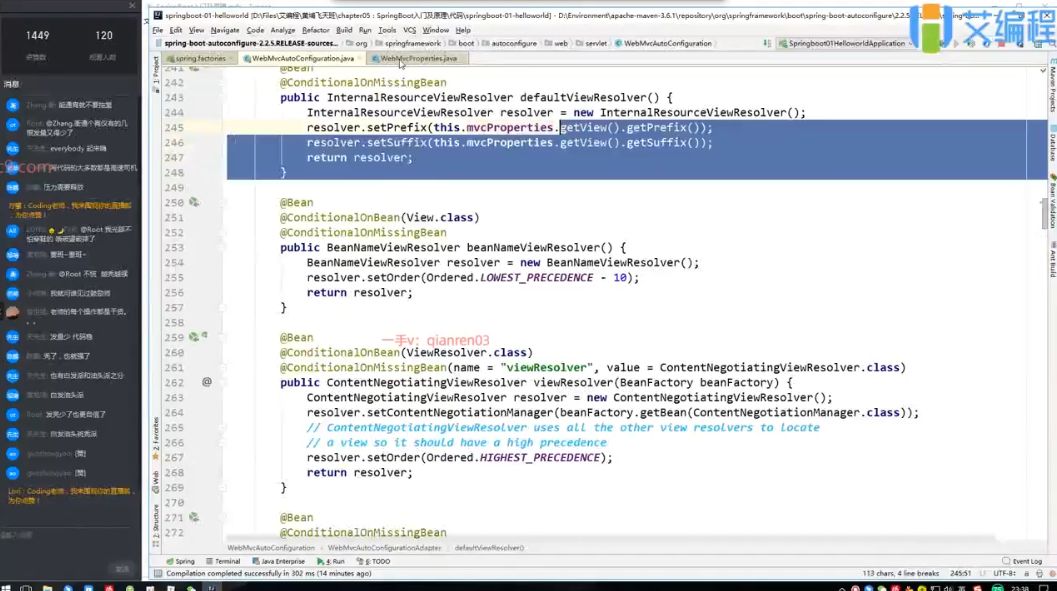Viewport: 1057px width, 591px height.
Task: Open the Refactor menu
Action: tap(315, 30)
